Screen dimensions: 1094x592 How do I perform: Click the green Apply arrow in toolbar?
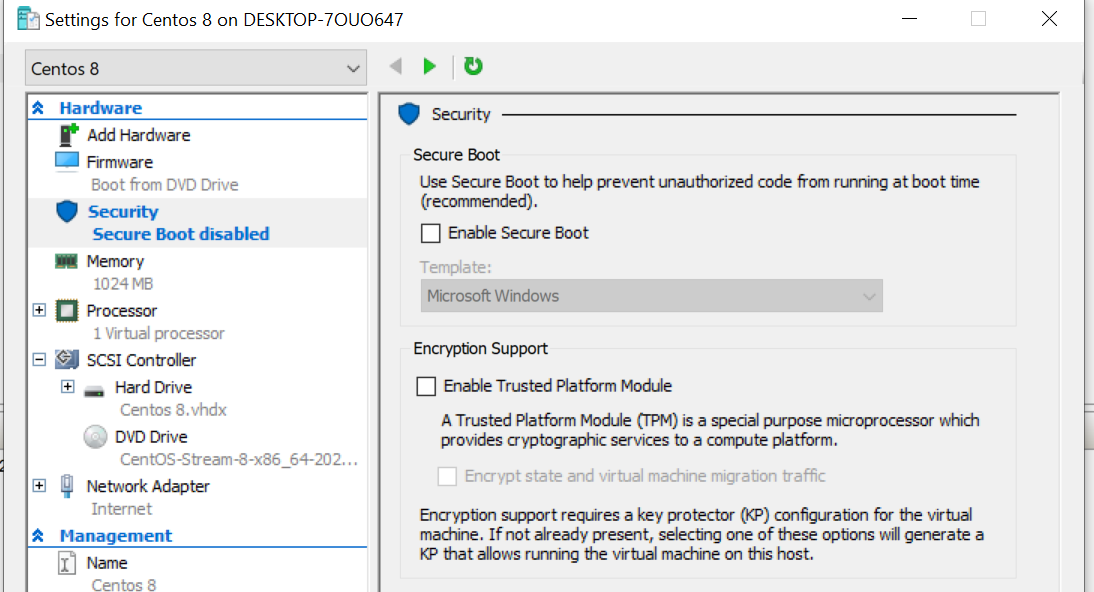coord(430,66)
